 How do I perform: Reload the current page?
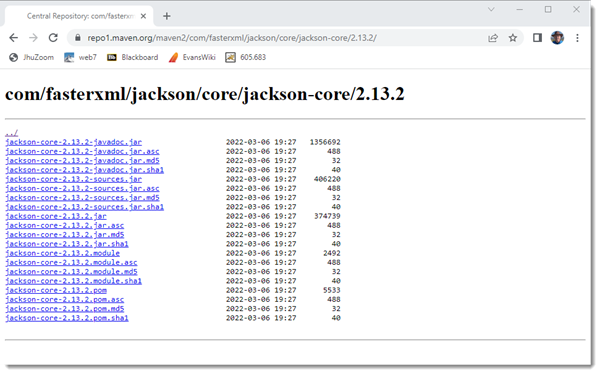click(x=53, y=38)
